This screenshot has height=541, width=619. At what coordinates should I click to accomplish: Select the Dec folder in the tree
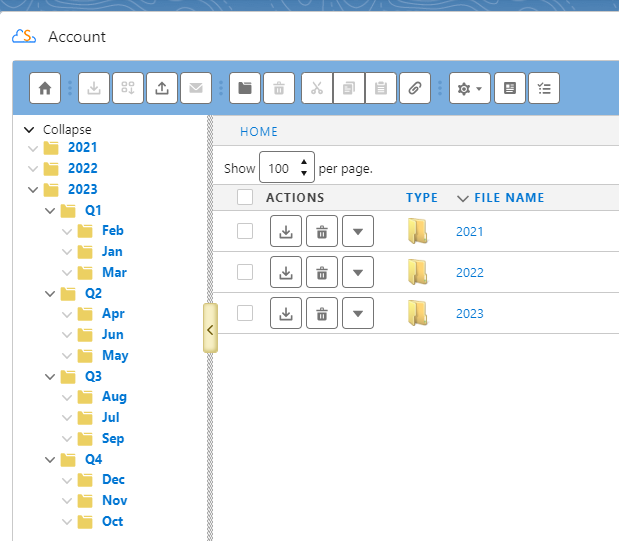click(113, 480)
